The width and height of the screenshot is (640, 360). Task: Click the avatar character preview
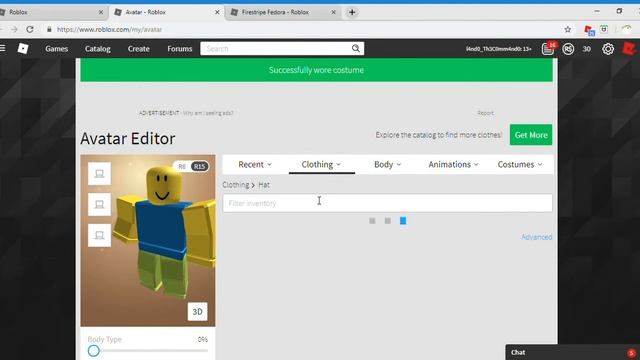148,240
